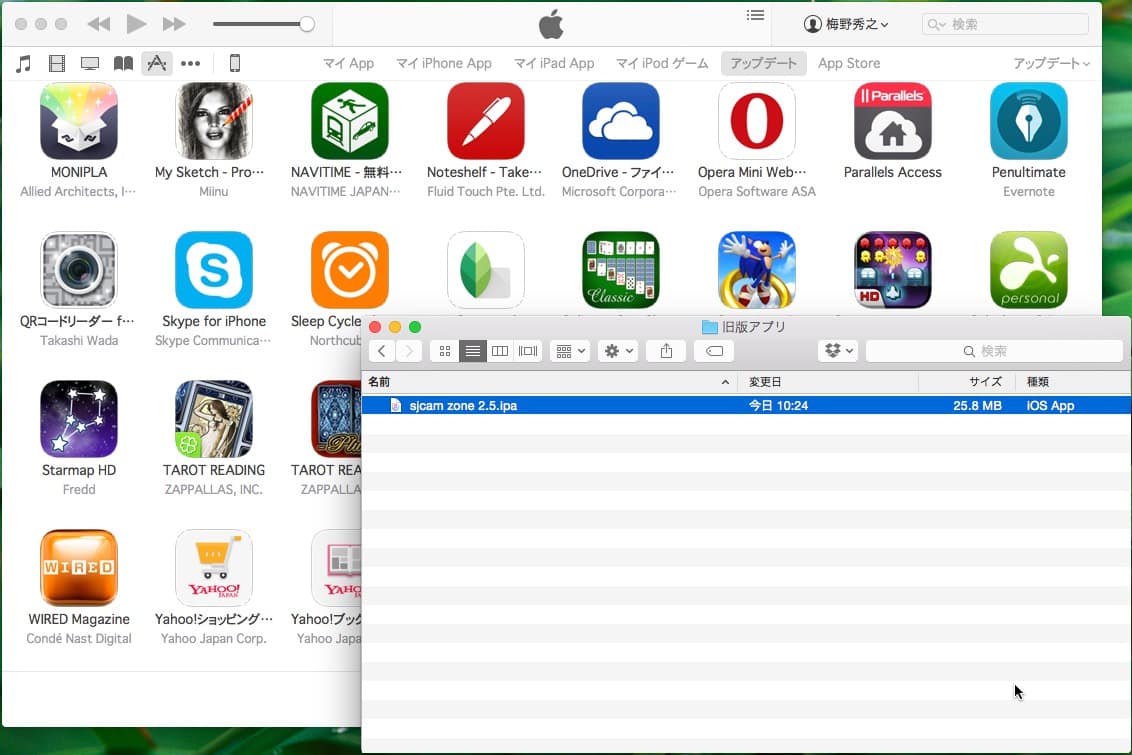1132x755 pixels.
Task: Open the Music library icon
Action: (24, 64)
